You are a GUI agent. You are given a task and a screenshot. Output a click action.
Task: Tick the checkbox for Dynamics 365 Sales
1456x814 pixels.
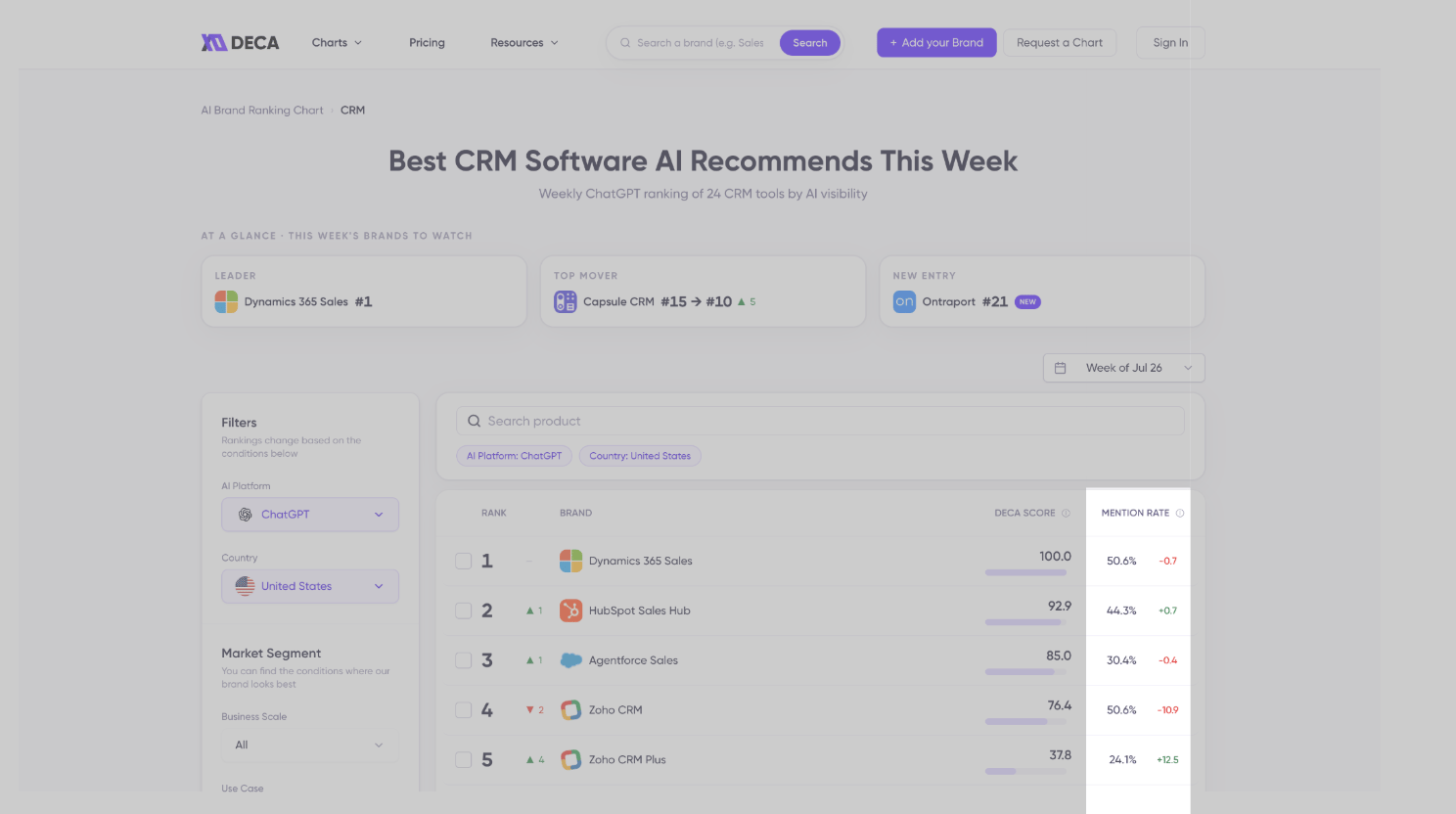click(464, 561)
